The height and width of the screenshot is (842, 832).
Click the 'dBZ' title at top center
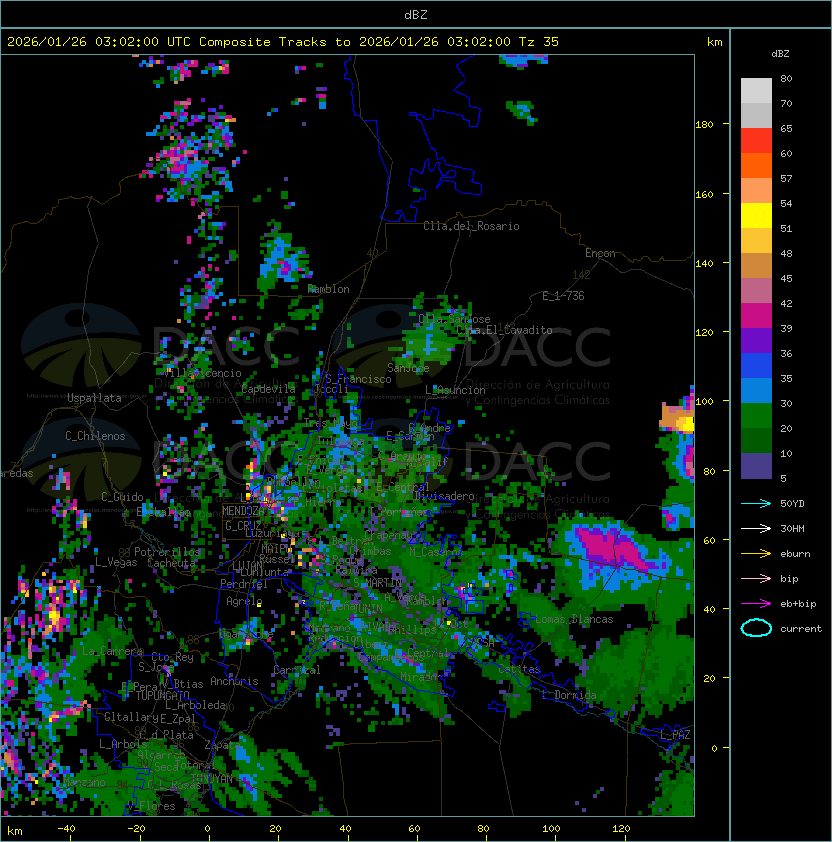coord(416,14)
